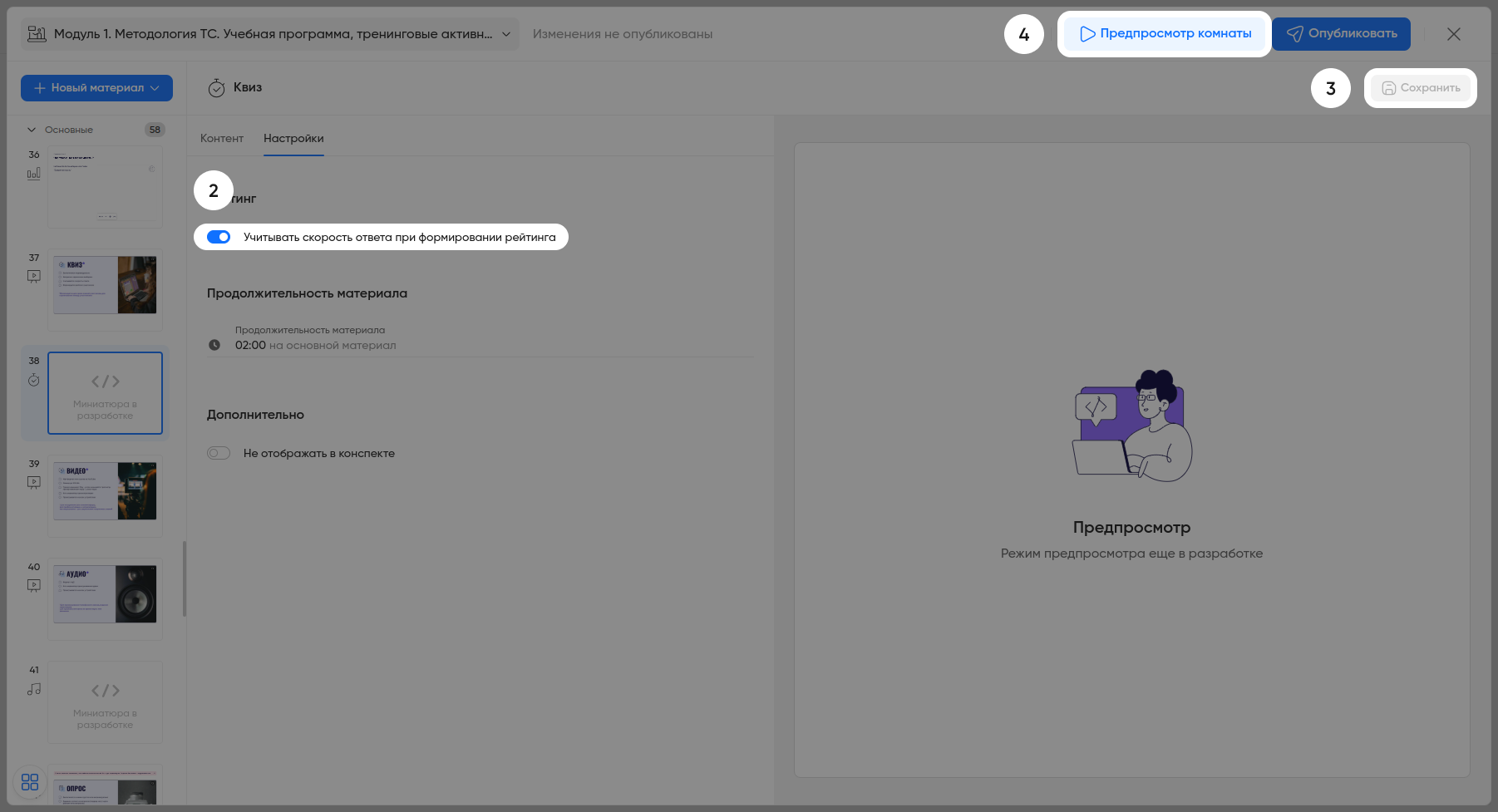Click the Предпросмотр heading in preview panel
The width and height of the screenshot is (1498, 812).
[x=1131, y=527]
